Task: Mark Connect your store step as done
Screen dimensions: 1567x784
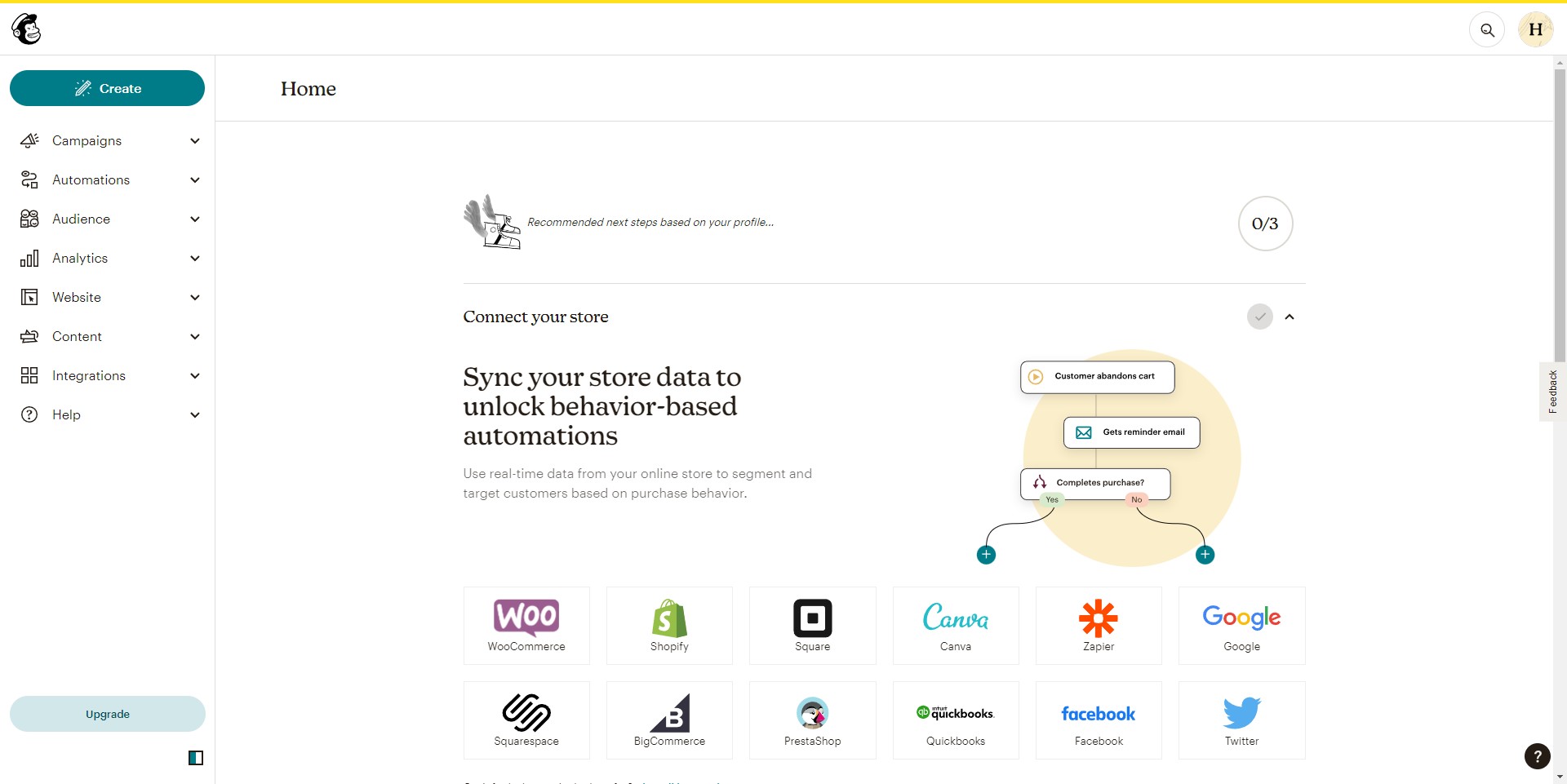Action: (x=1260, y=317)
